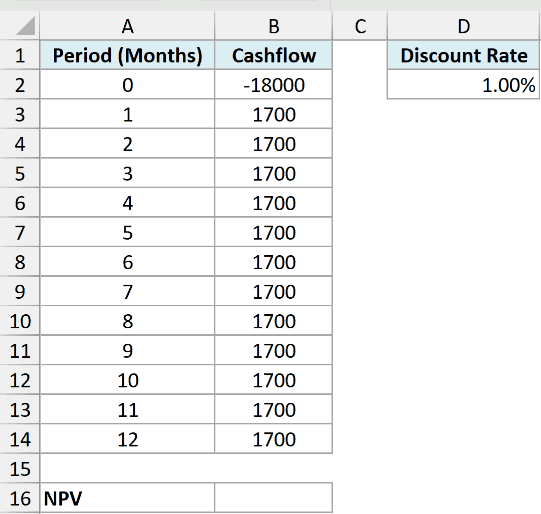541x514 pixels.
Task: Select row 7 header
Action: click(20, 233)
